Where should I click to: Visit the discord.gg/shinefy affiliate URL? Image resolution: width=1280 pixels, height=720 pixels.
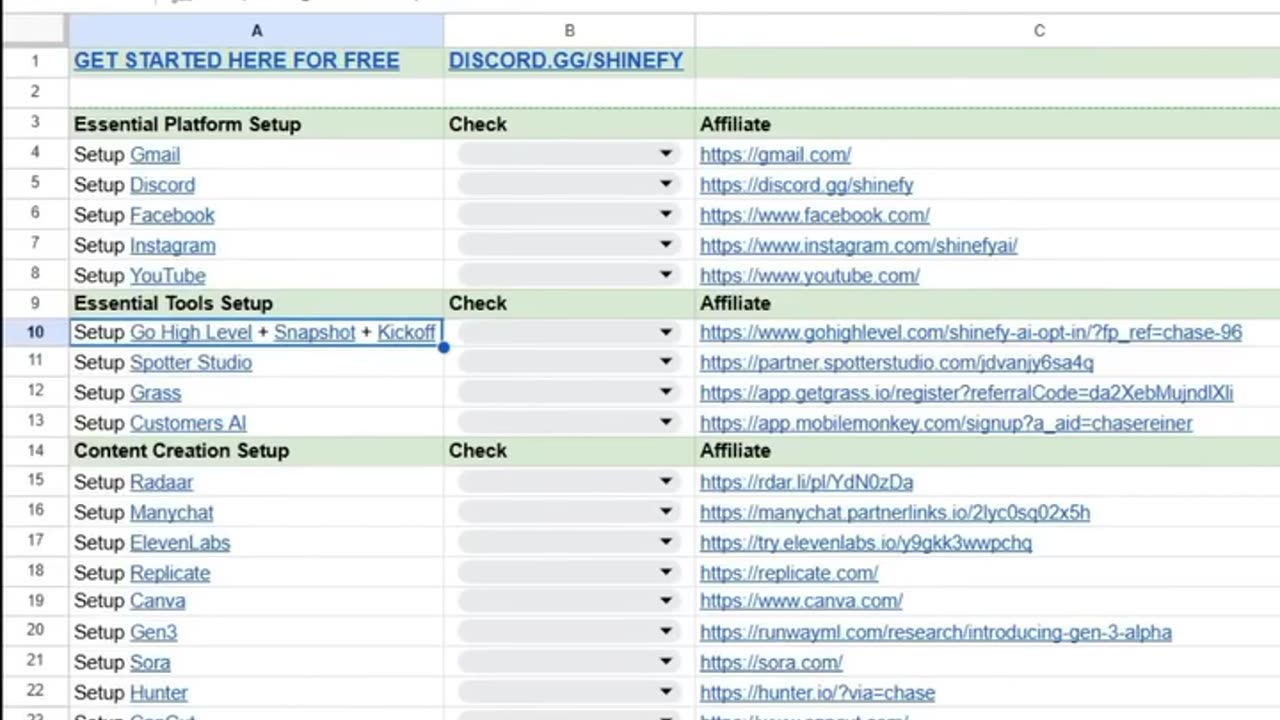(806, 185)
